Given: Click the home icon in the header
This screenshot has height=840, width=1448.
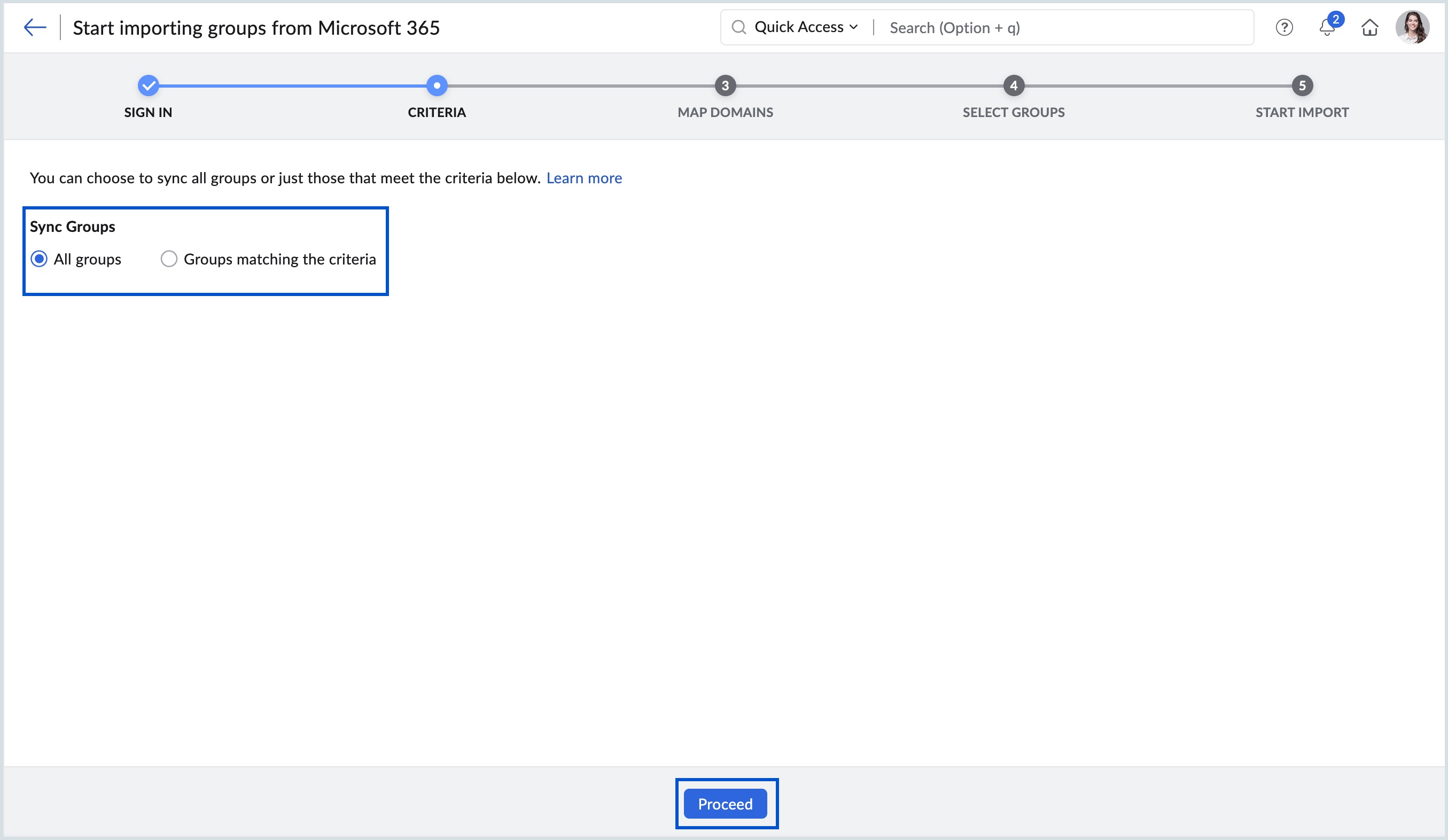Looking at the screenshot, I should (x=1371, y=27).
